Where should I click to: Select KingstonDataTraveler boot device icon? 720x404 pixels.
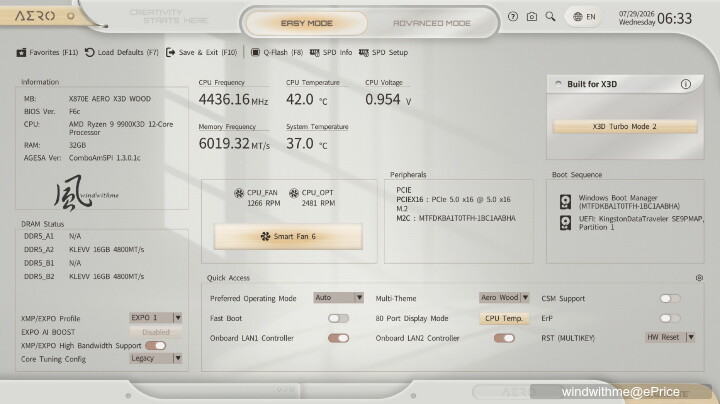[565, 223]
